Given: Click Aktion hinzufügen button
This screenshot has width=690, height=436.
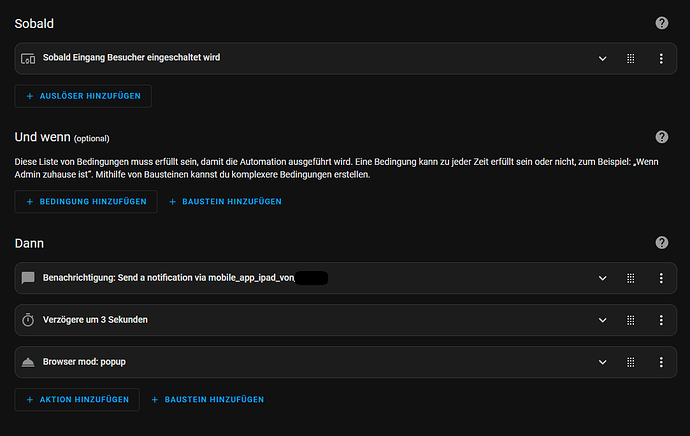Looking at the screenshot, I should tap(77, 399).
